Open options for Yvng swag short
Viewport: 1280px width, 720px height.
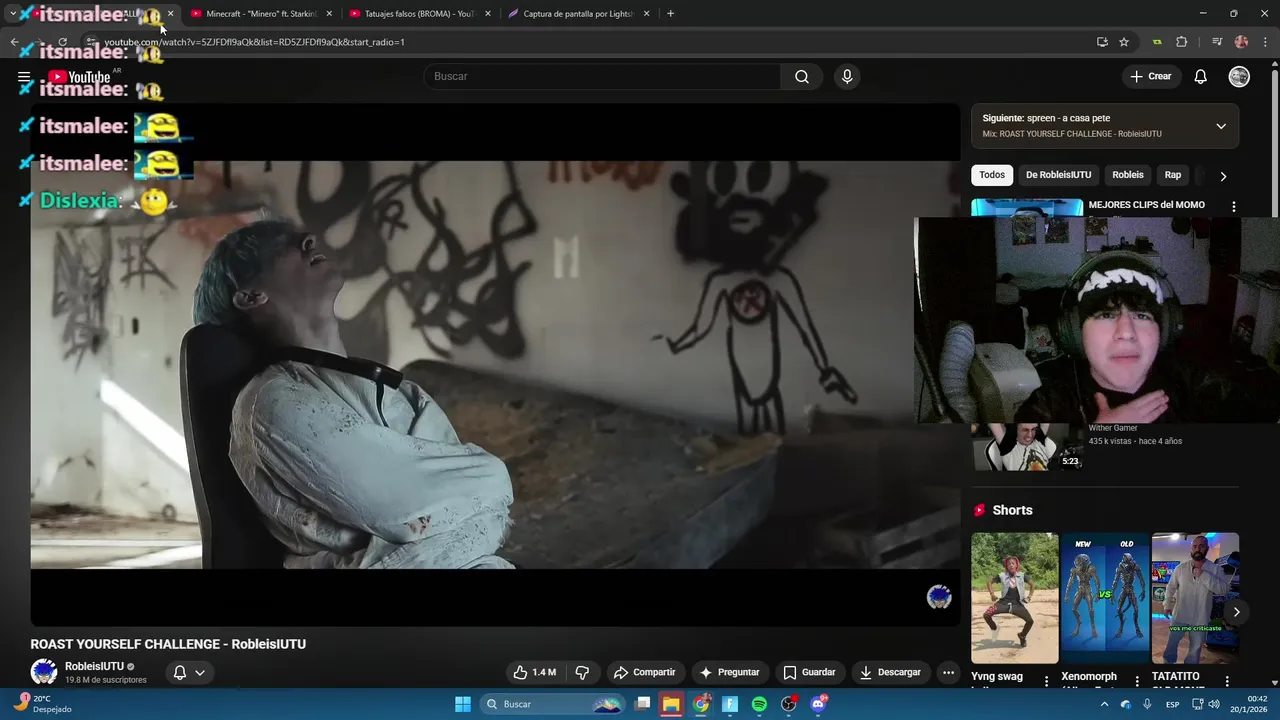[1047, 681]
